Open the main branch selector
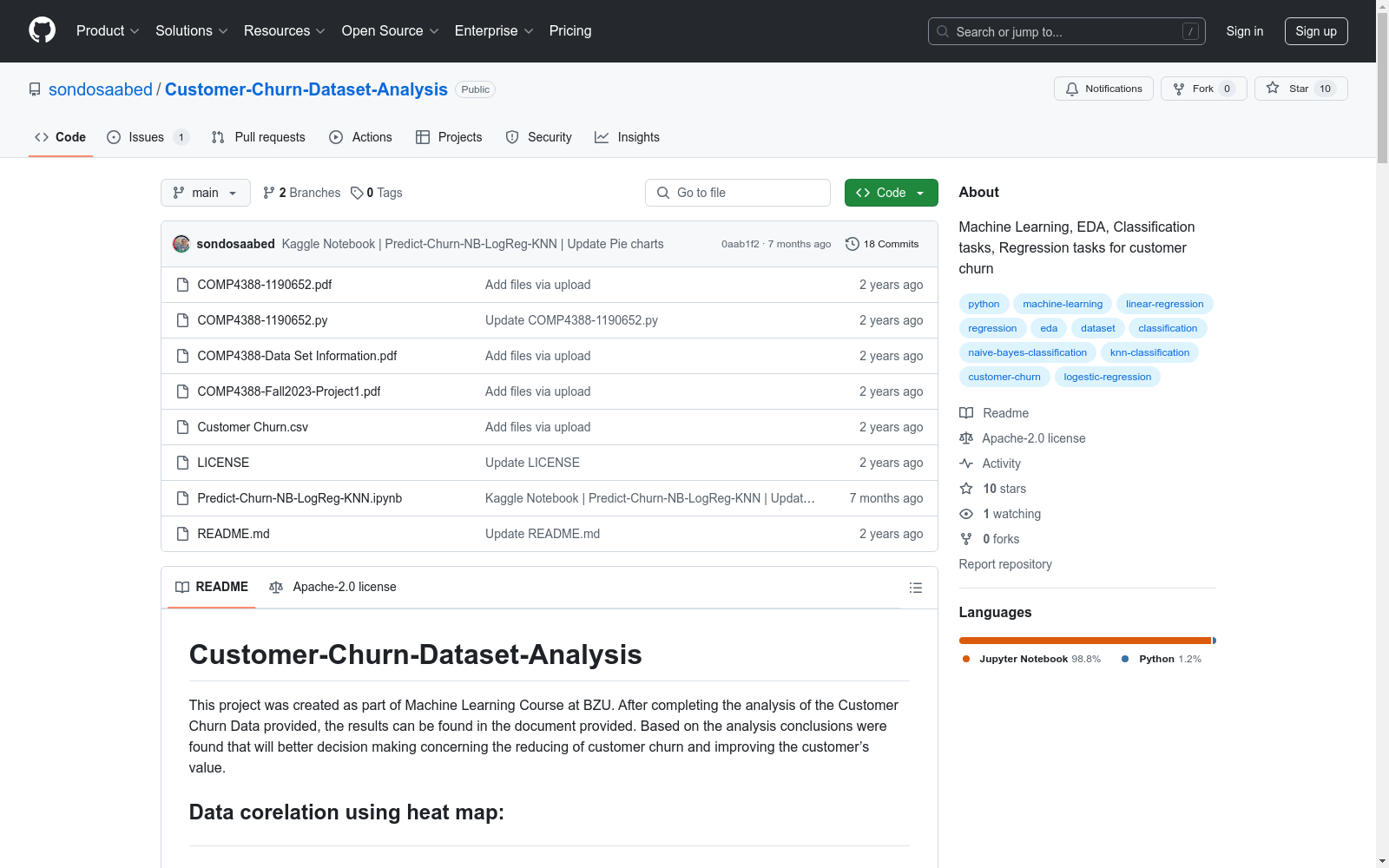 [206, 193]
